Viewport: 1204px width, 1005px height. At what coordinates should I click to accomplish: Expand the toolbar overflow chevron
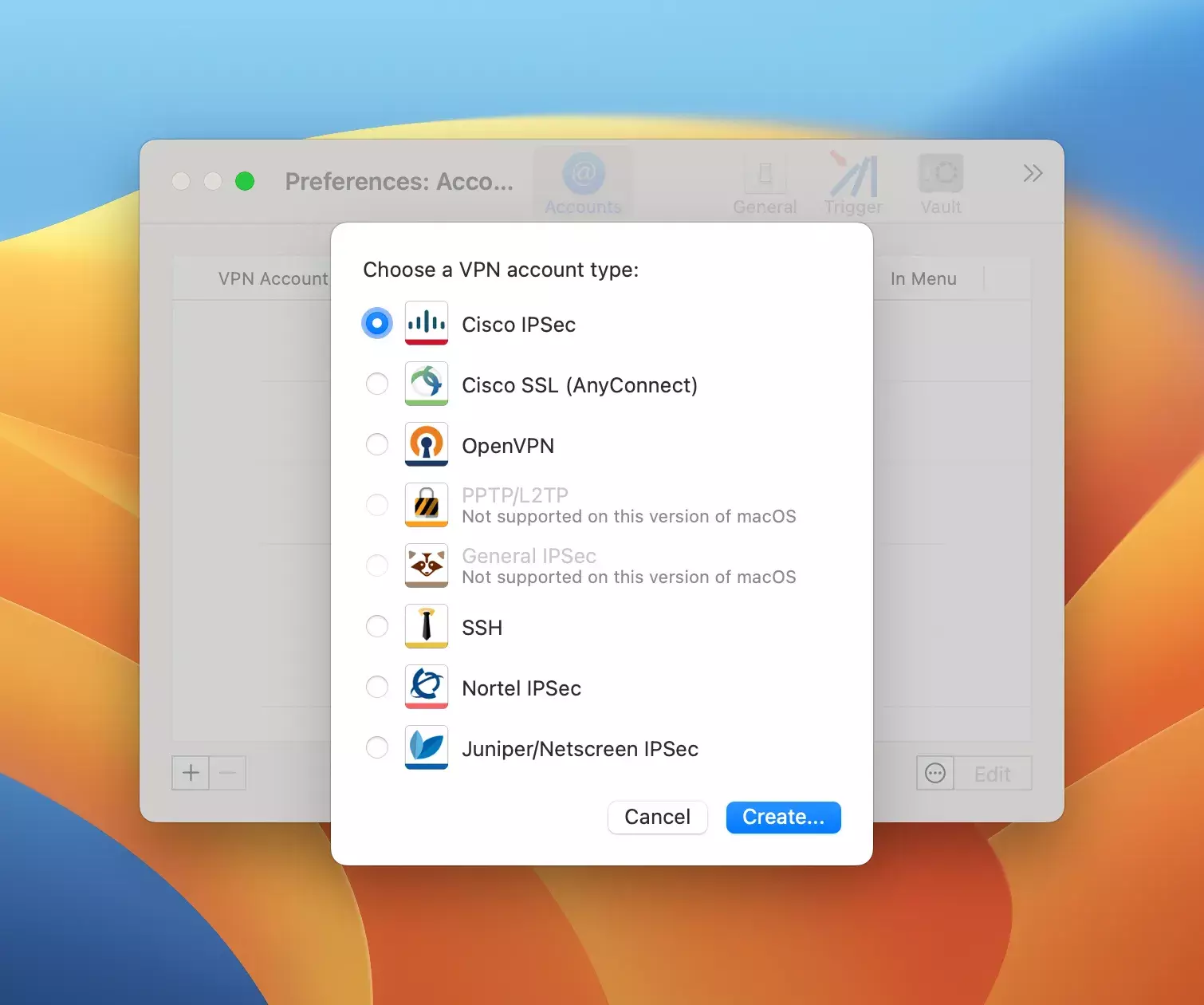1033,173
